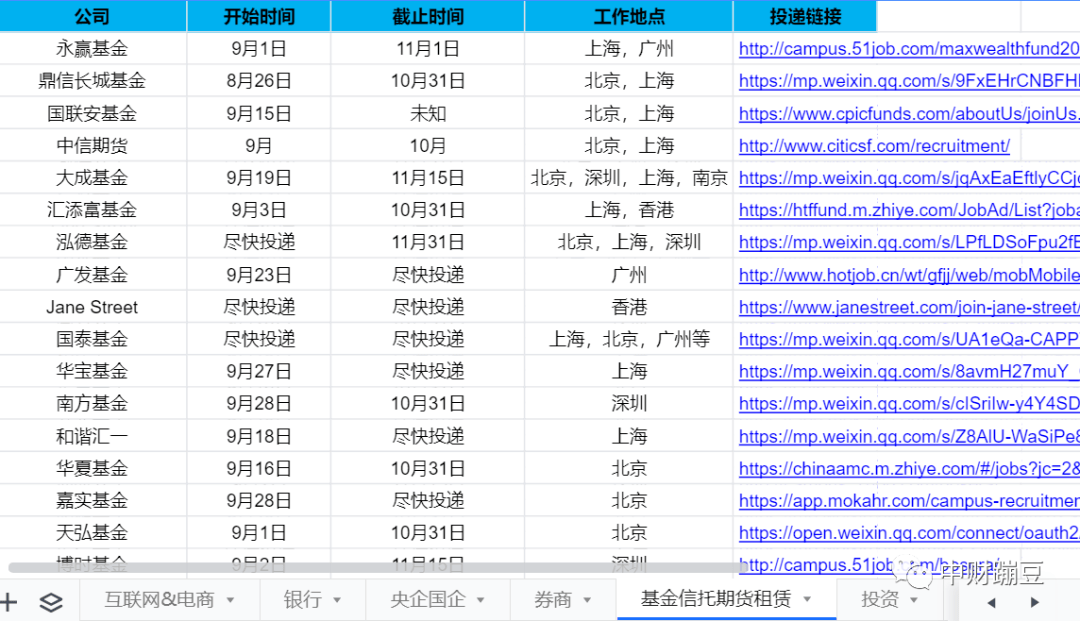Image resolution: width=1080 pixels, height=621 pixels.
Task: Select the 南方基金 company cell
Action: click(x=93, y=403)
